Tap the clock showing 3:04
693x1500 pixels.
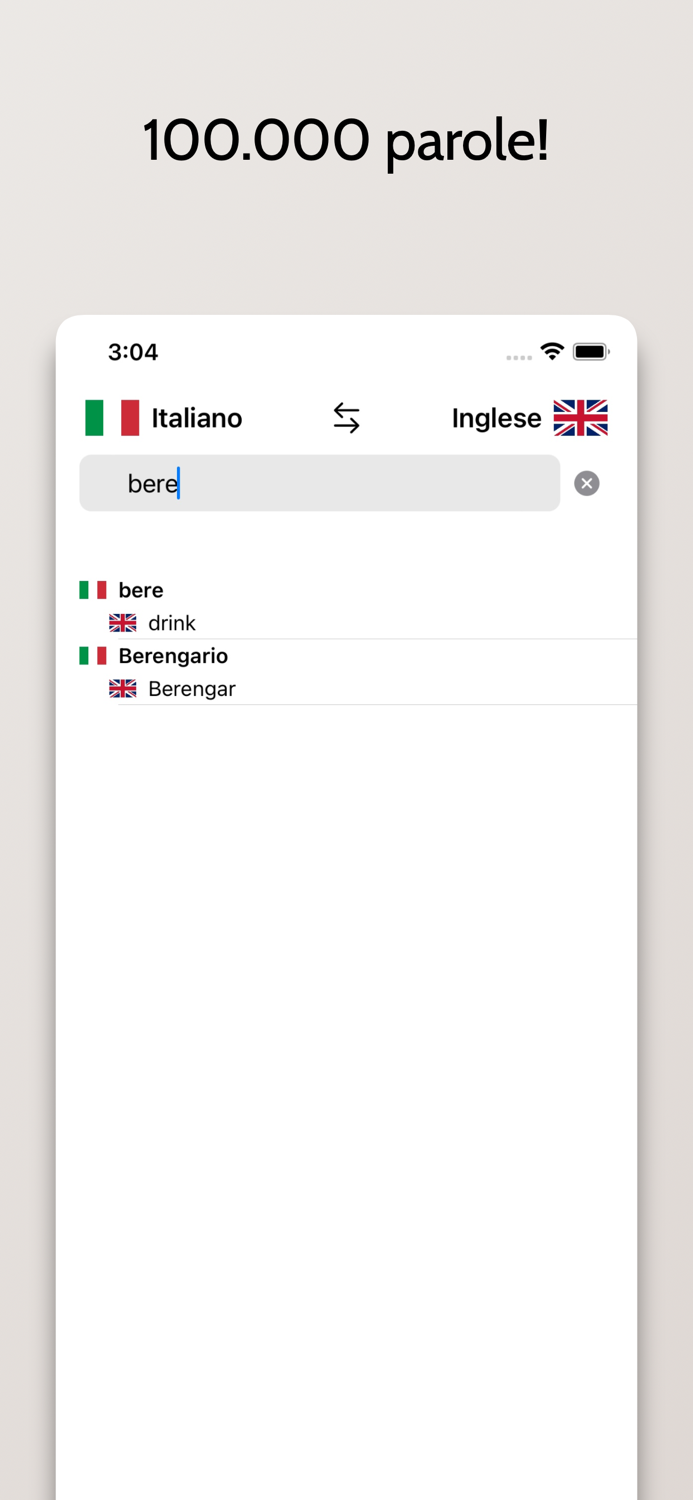(x=132, y=351)
